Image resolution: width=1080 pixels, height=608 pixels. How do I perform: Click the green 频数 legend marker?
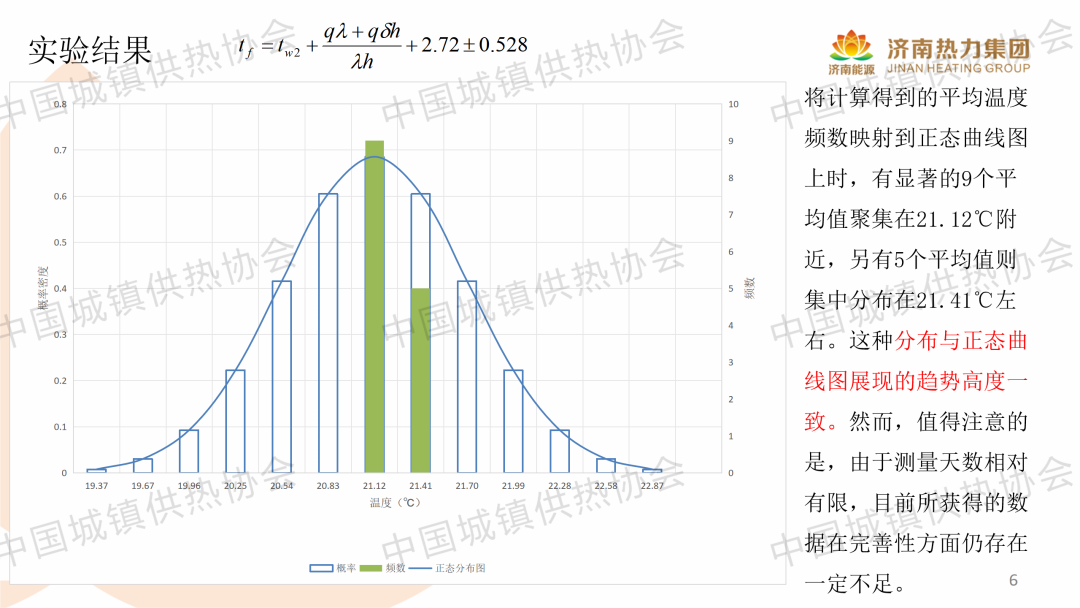pos(369,568)
